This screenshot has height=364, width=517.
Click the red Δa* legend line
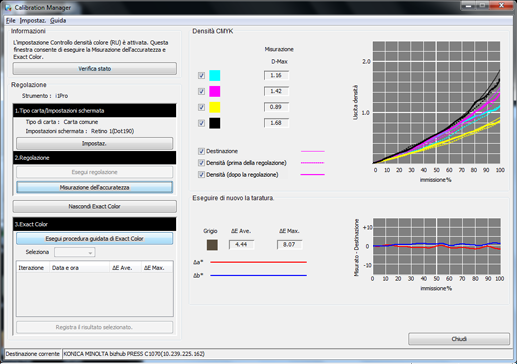259,262
